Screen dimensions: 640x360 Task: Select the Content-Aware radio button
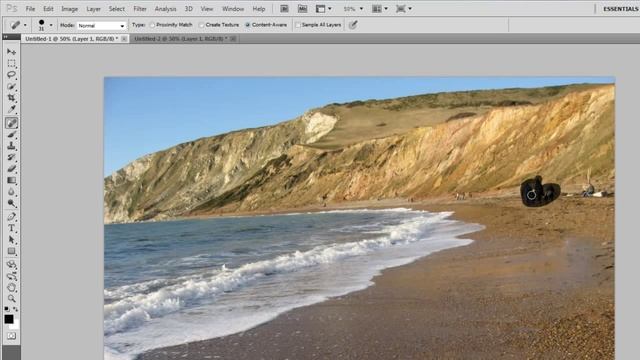pyautogui.click(x=248, y=25)
